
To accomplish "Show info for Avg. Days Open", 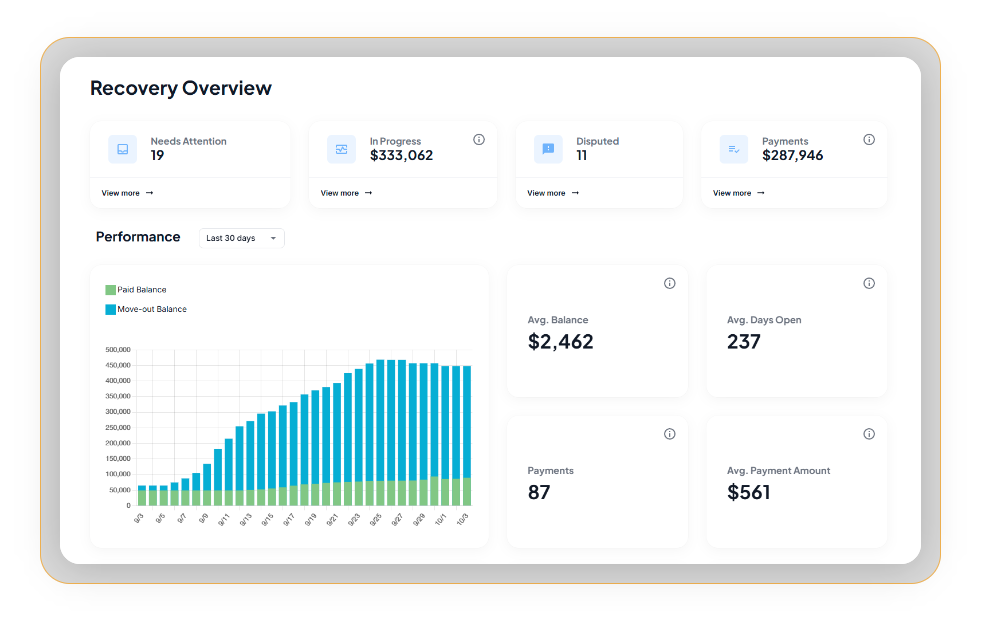I will click(x=869, y=284).
